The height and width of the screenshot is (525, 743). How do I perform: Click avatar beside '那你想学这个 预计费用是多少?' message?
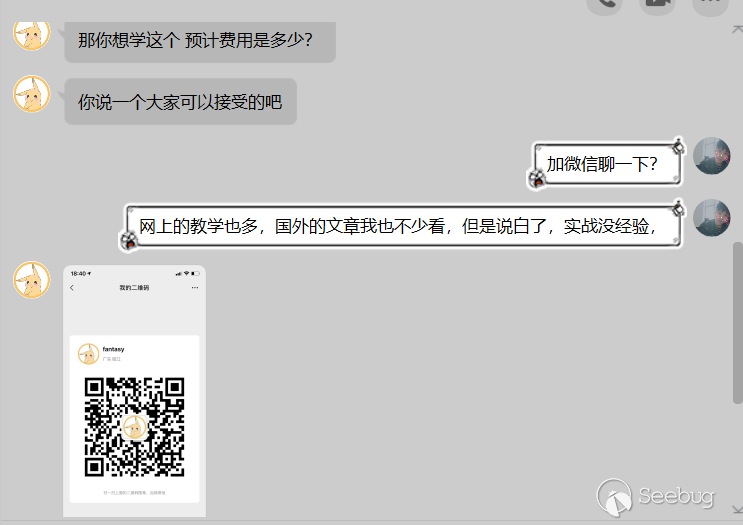click(x=31, y=36)
